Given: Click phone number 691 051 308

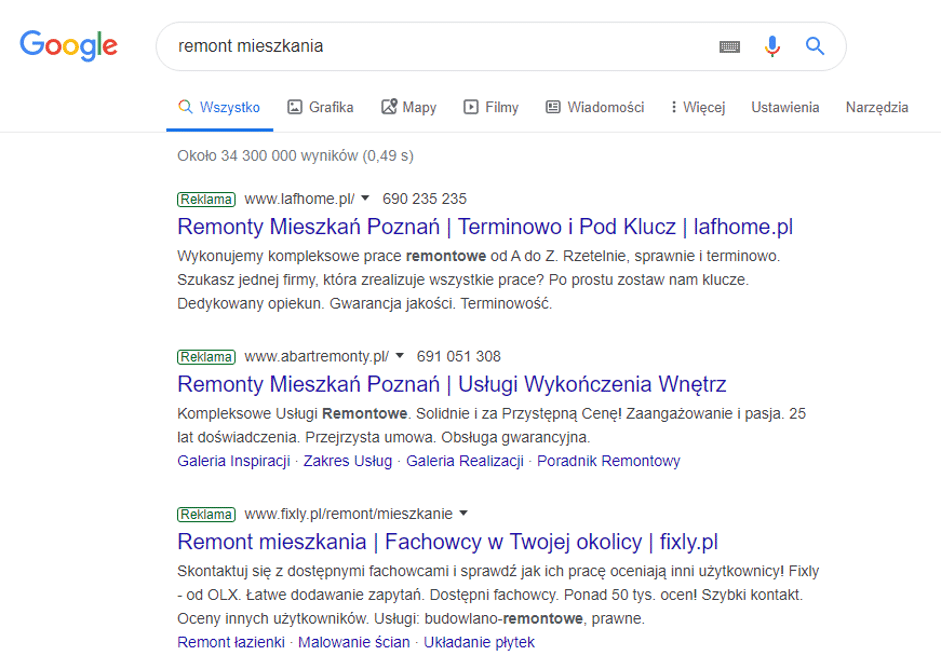Looking at the screenshot, I should (458, 356).
